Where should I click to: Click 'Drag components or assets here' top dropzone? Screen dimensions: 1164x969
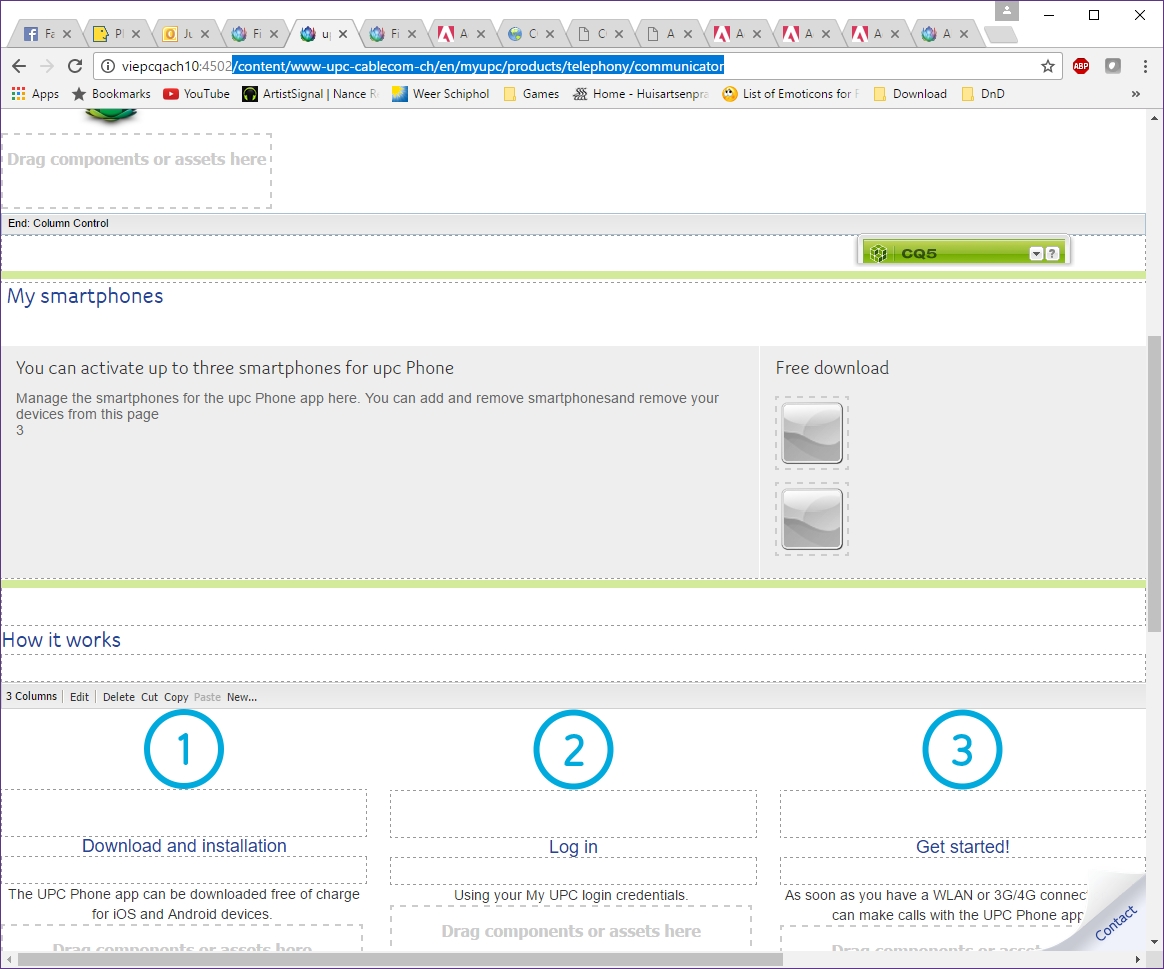click(x=137, y=171)
